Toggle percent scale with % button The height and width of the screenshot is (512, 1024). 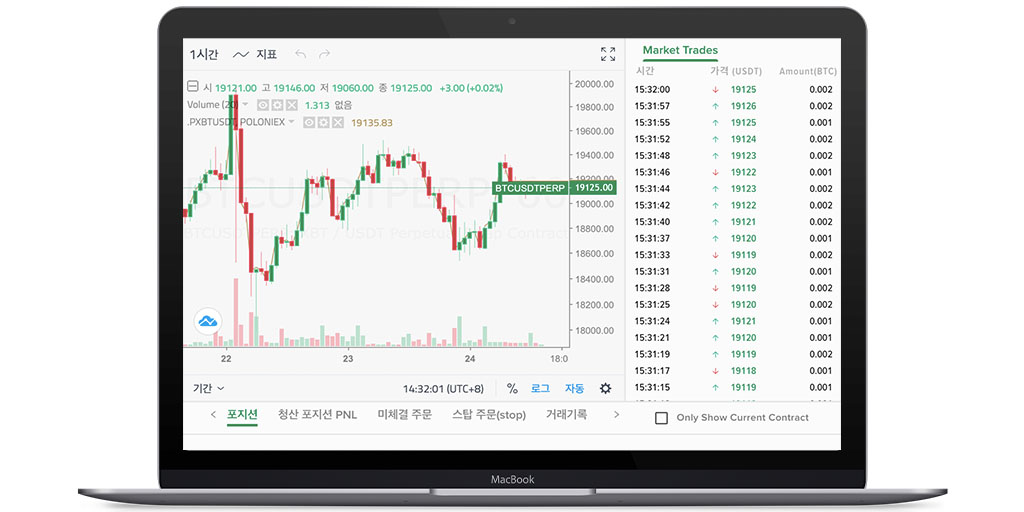512,389
